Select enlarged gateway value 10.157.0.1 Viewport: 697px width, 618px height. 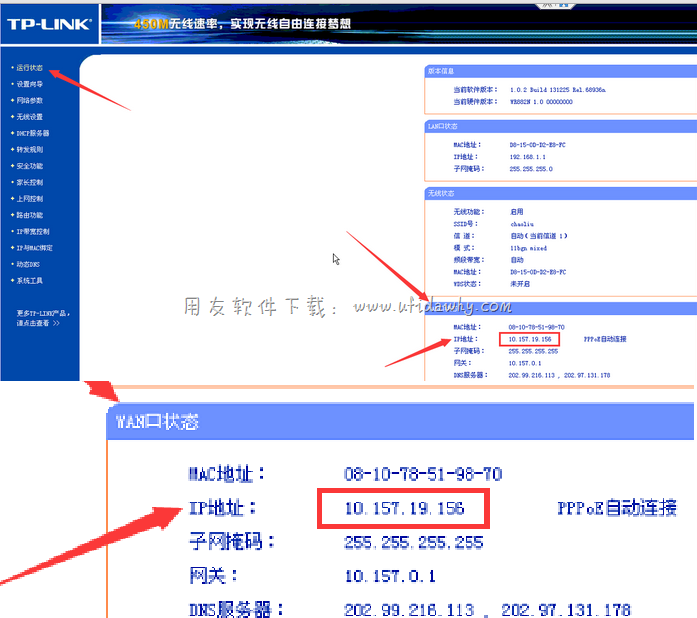[x=390, y=577]
